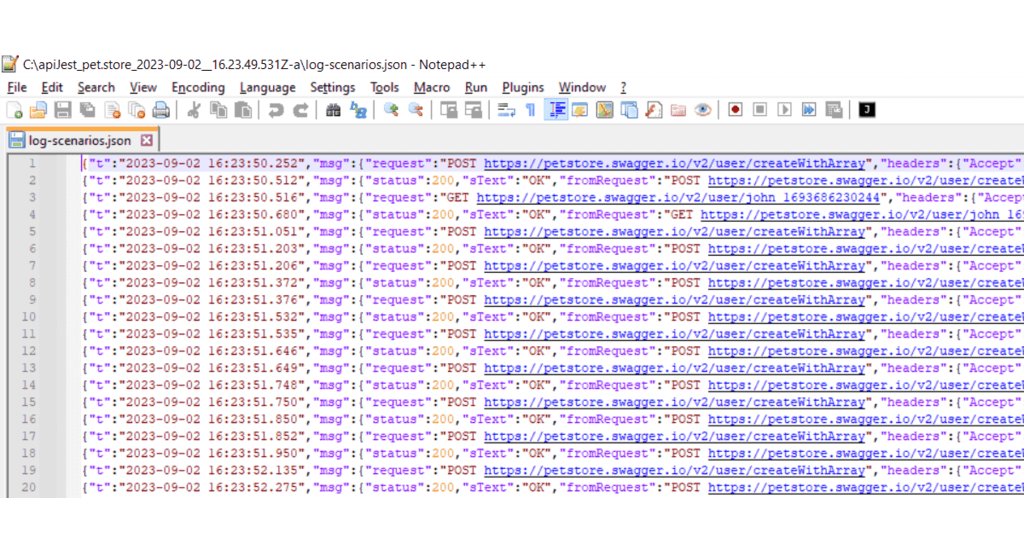
Task: Open Find with the binoculars icon
Action: click(333, 110)
